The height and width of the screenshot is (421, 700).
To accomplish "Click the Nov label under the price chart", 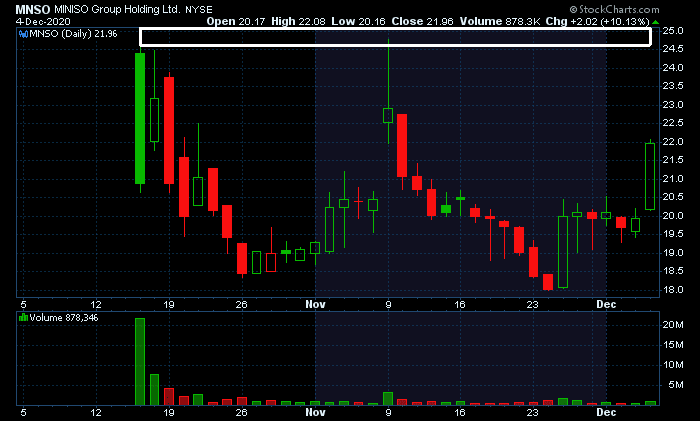I will 315,304.
